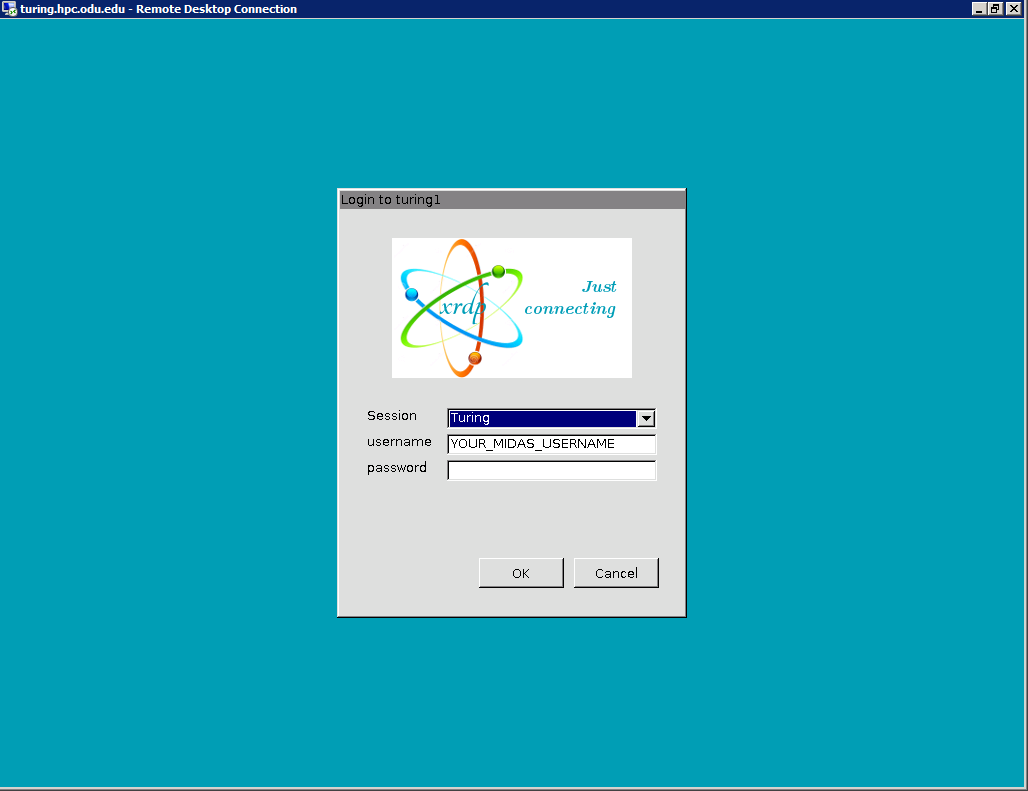Click the Remote Desktop icon in title bar
The height and width of the screenshot is (791, 1028).
click(x=10, y=8)
